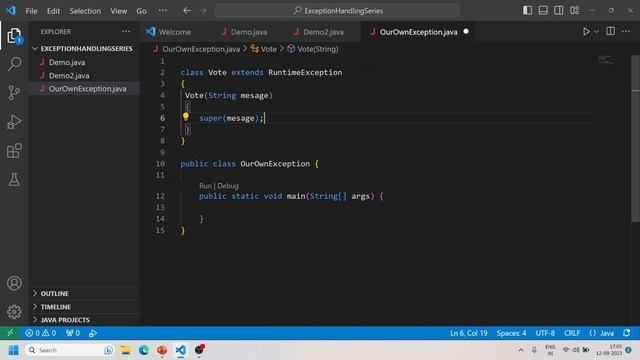Screen dimensions: 640x360
Task: Click the Windows taskbar Search box
Action: [69, 350]
